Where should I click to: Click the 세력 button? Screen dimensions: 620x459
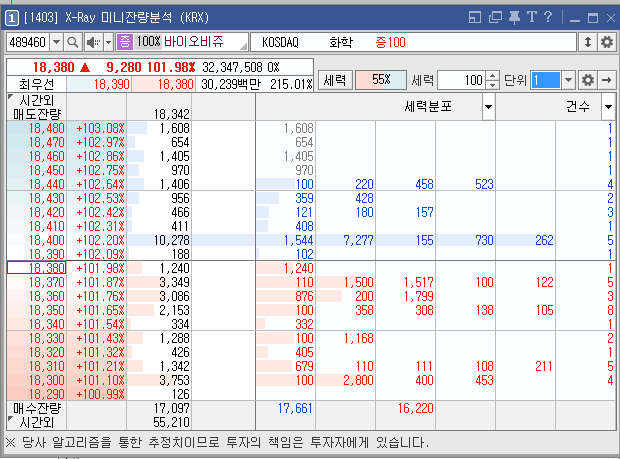click(x=335, y=80)
